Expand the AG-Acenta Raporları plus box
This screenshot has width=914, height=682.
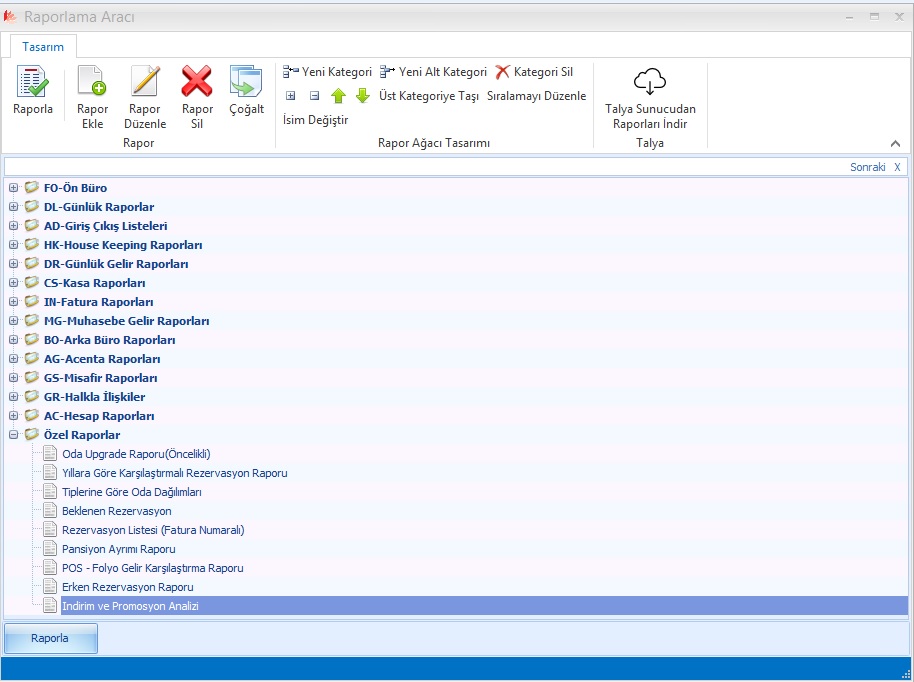click(13, 359)
